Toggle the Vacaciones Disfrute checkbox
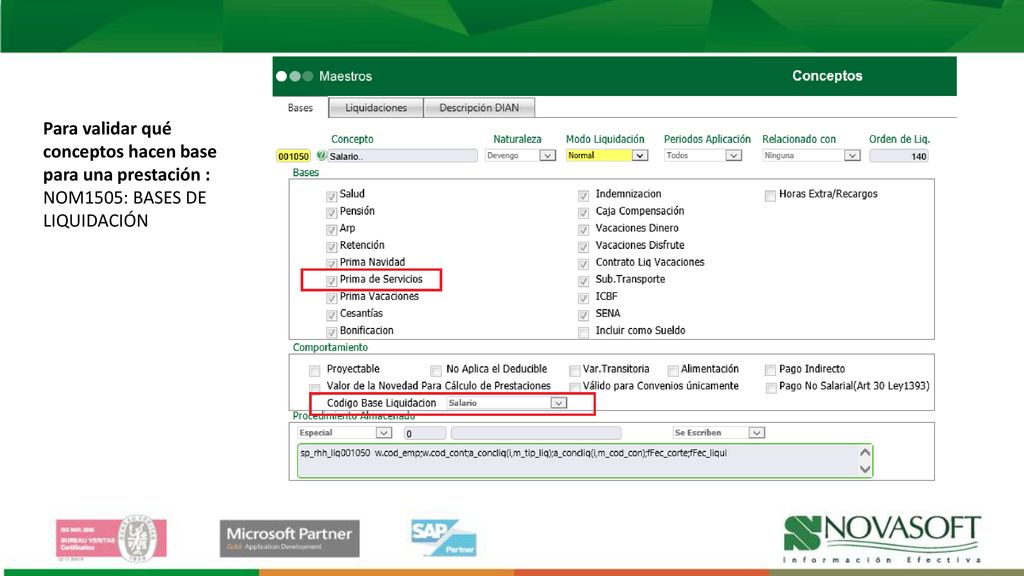 tap(583, 247)
